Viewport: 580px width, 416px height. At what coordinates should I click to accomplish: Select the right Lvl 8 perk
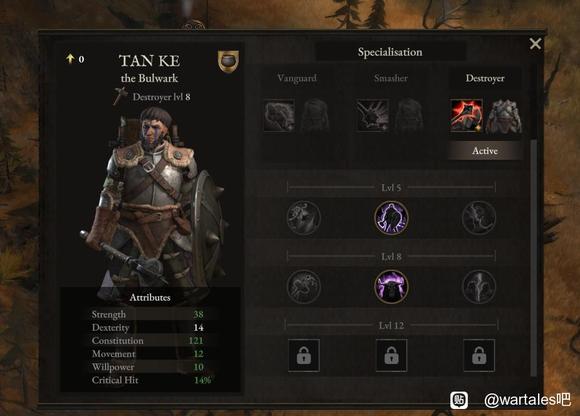coord(479,287)
